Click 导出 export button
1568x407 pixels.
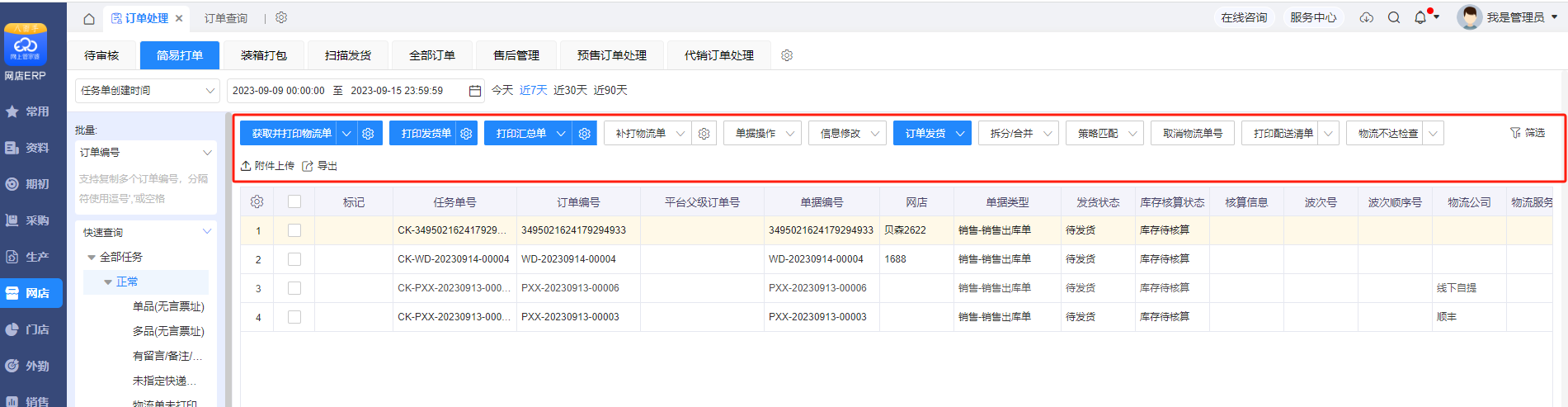(x=320, y=166)
